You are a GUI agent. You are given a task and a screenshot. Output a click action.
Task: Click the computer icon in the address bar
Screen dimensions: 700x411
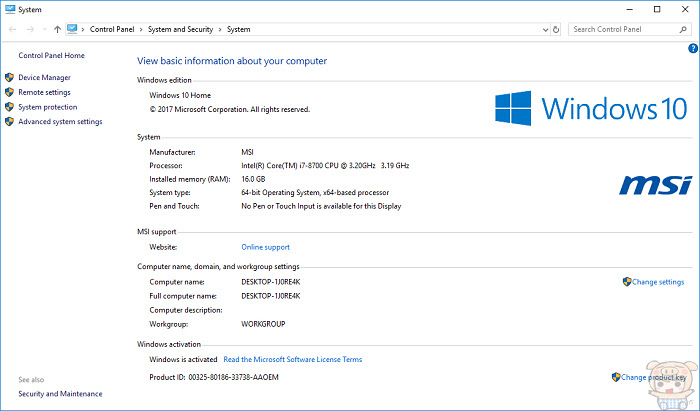(72, 29)
